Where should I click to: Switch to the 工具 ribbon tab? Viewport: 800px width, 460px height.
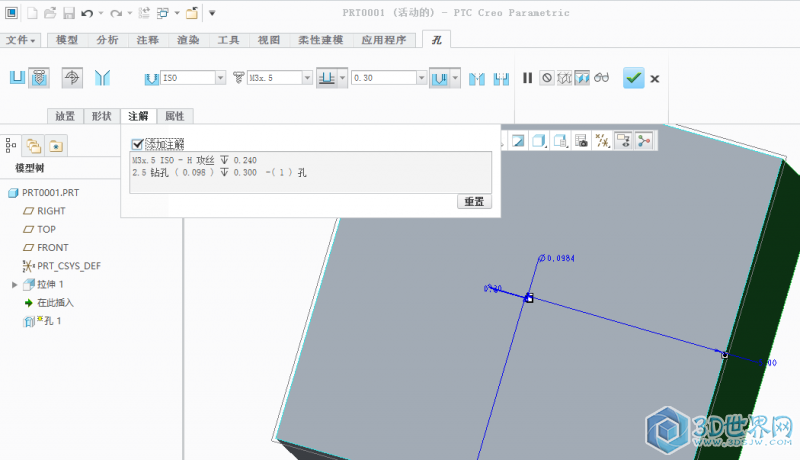(x=229, y=40)
